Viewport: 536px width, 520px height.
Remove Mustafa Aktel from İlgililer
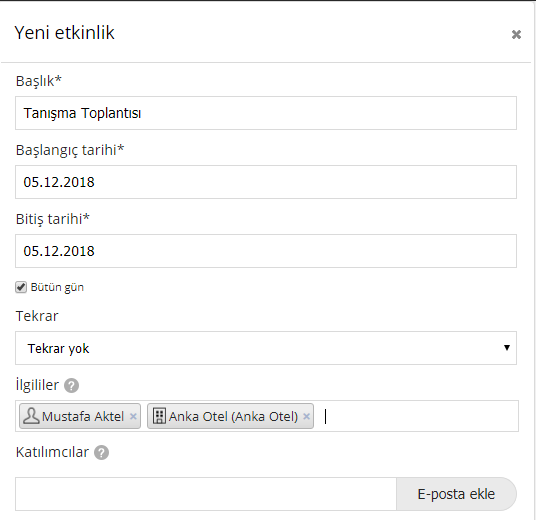click(133, 416)
